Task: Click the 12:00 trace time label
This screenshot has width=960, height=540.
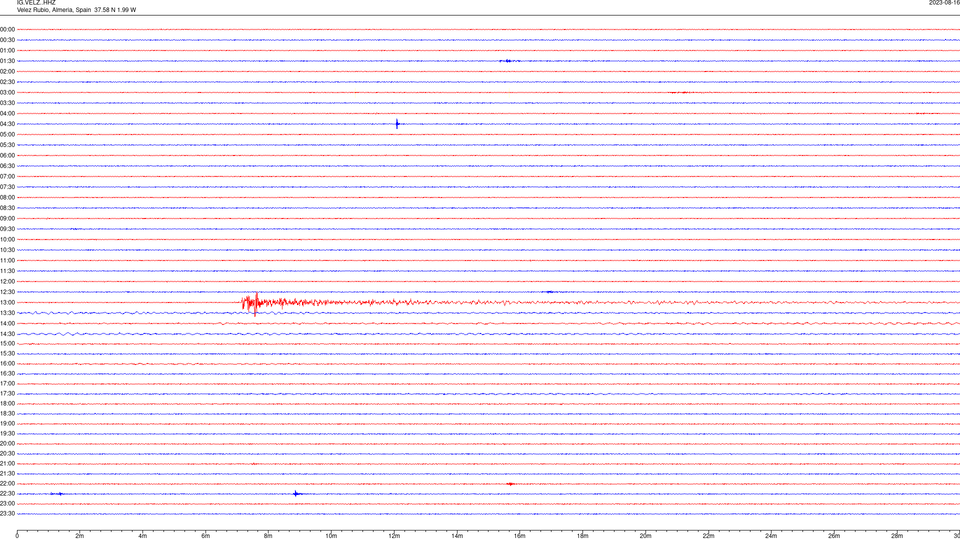Action: point(7,282)
